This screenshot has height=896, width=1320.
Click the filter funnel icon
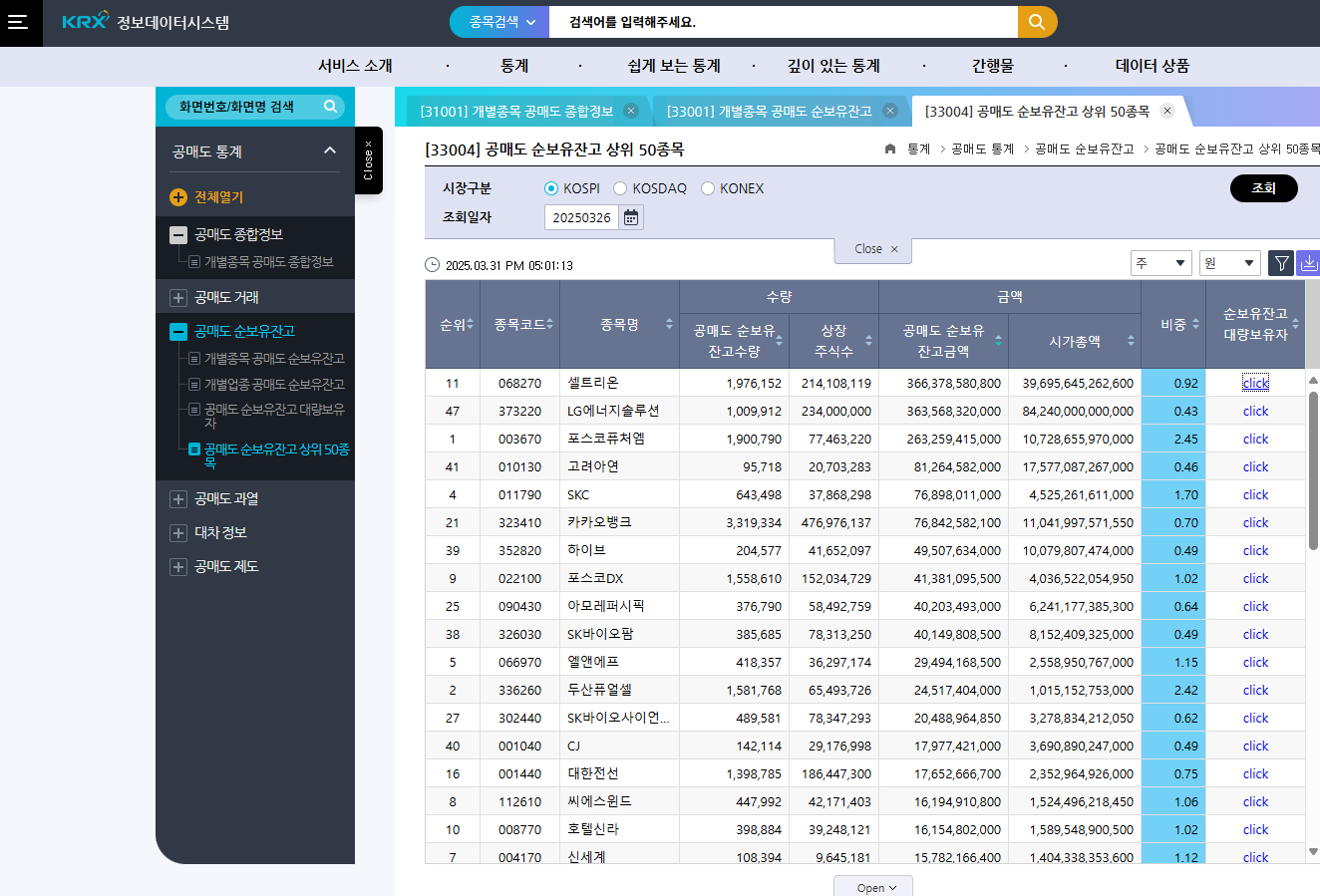coord(1281,263)
